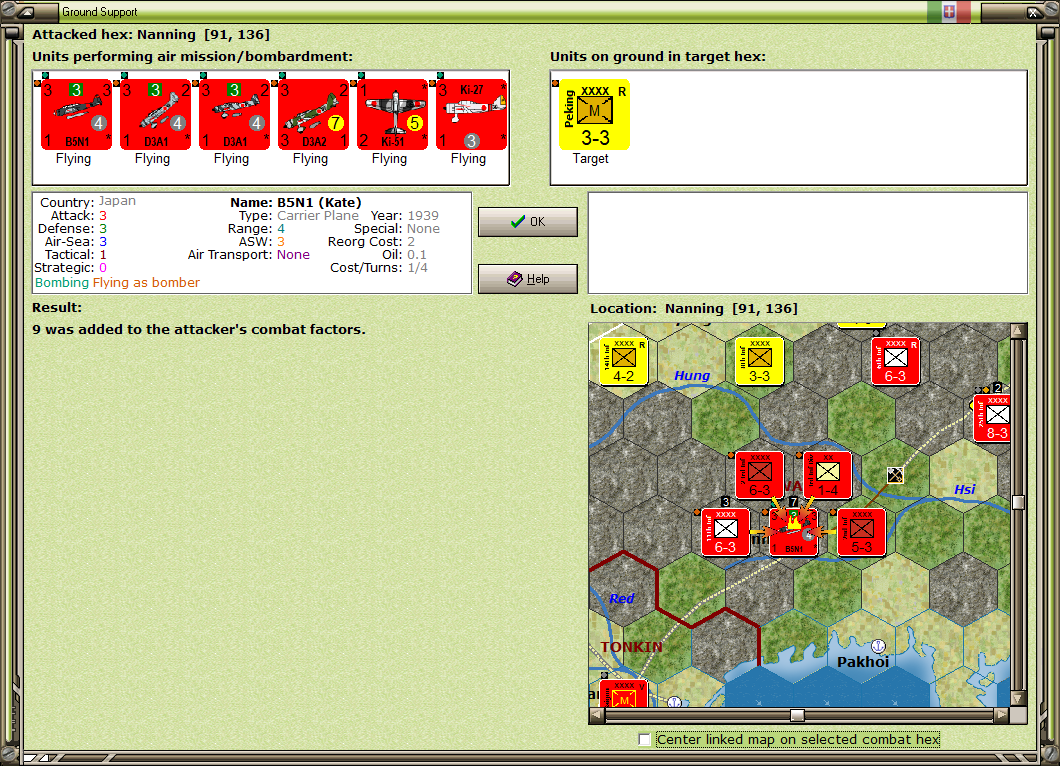Image resolution: width=1060 pixels, height=766 pixels.
Task: Close the Ground Support window
Action: 1033,12
